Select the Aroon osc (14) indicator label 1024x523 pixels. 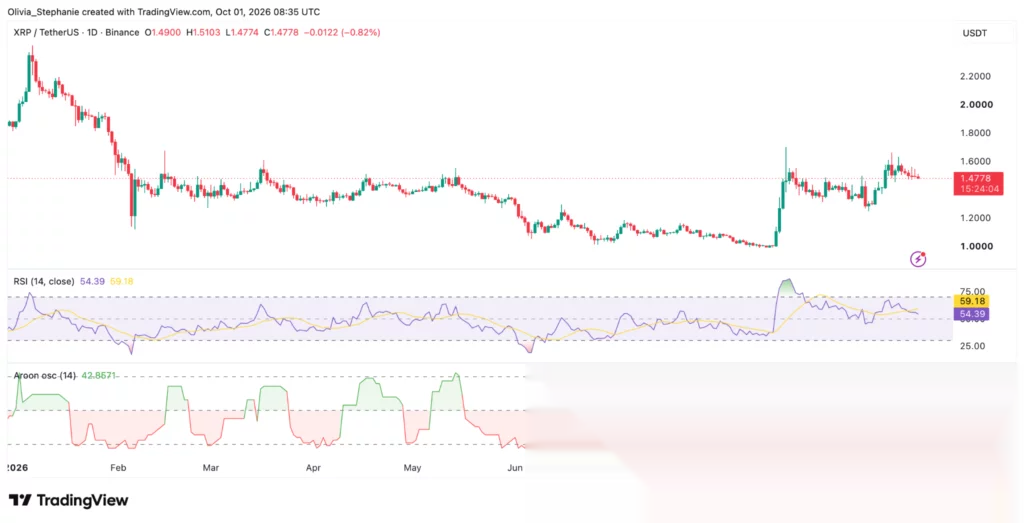tap(44, 376)
